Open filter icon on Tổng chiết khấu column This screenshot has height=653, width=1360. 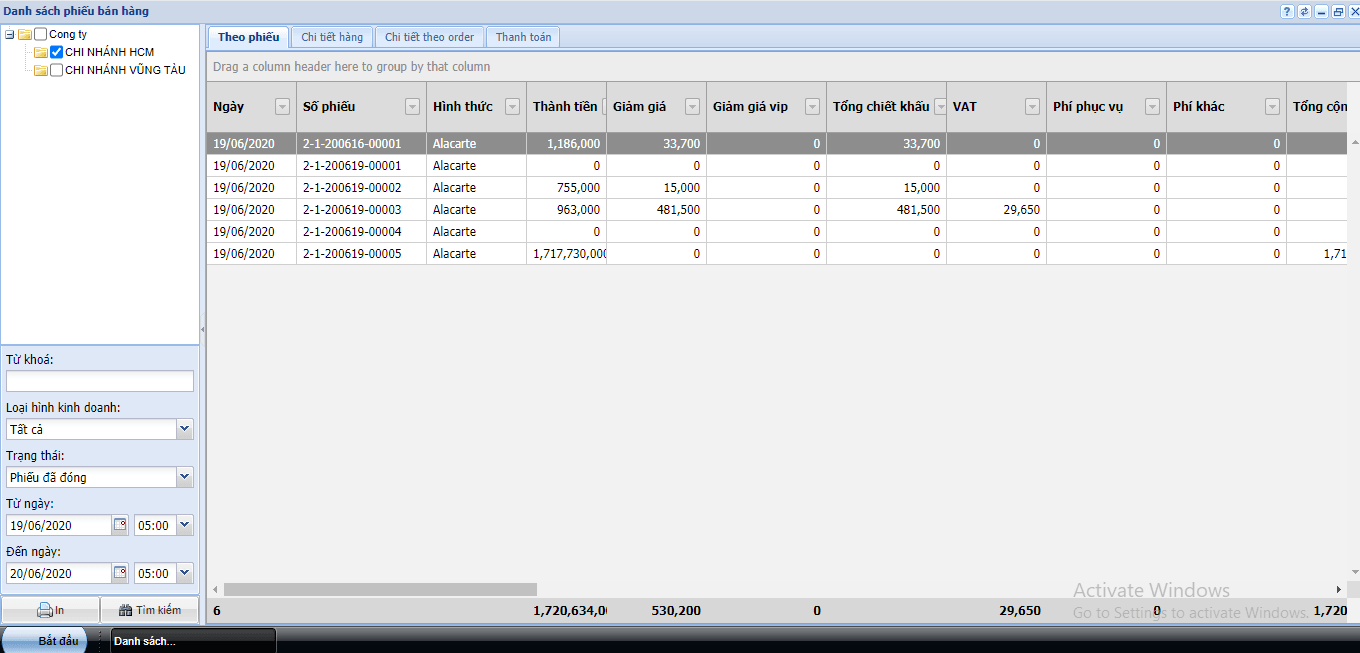point(939,107)
